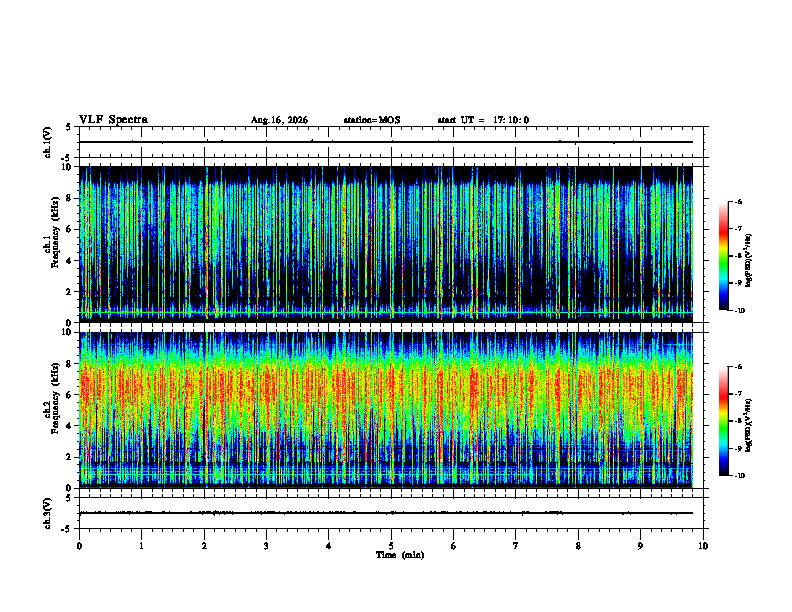This screenshot has height=612, width=792.
Task: Click the "-10" label on ch.1 colorbar
Action: (740, 311)
